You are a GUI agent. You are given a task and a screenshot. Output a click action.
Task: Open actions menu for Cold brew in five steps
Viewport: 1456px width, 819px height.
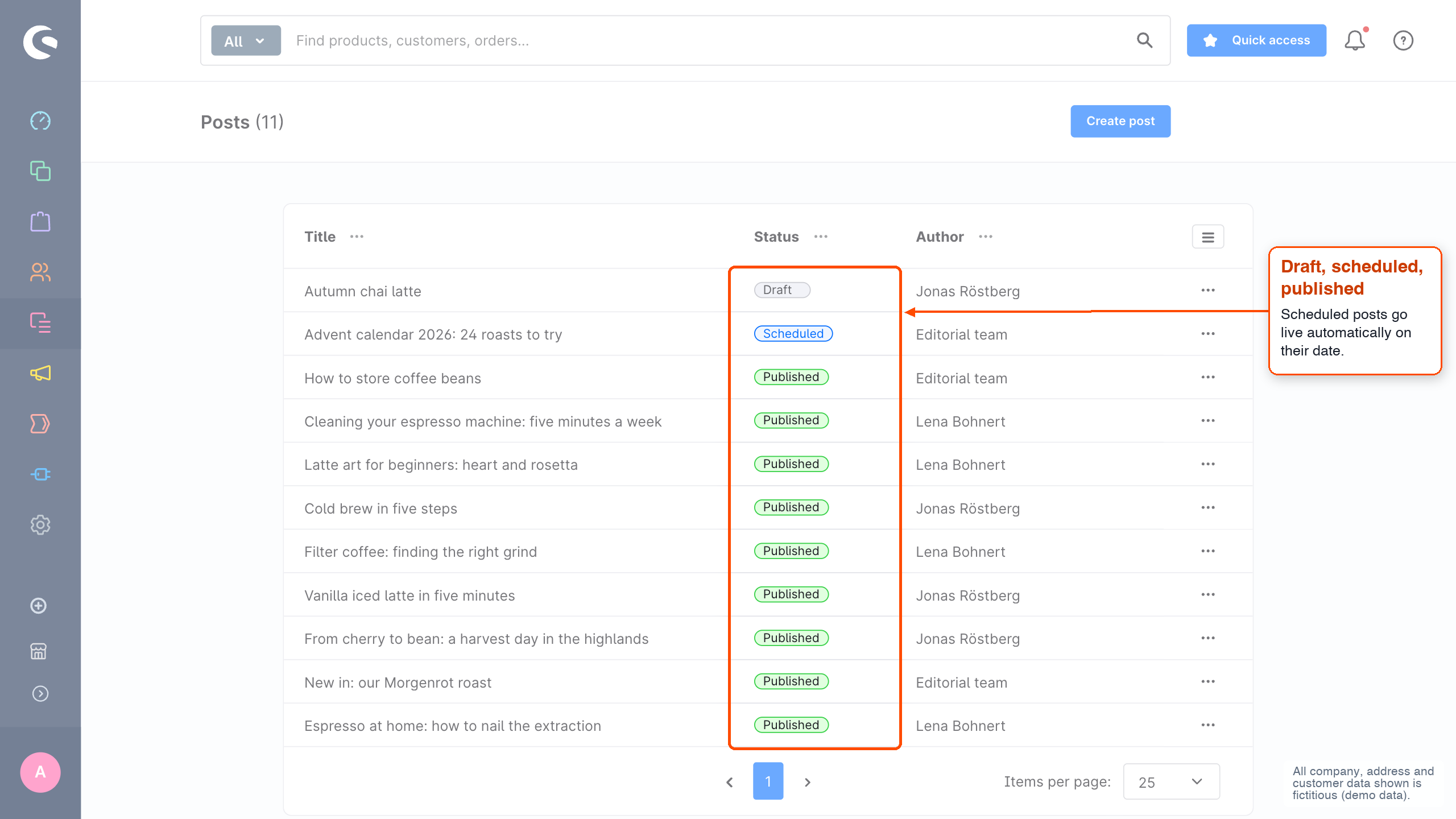[1208, 507]
